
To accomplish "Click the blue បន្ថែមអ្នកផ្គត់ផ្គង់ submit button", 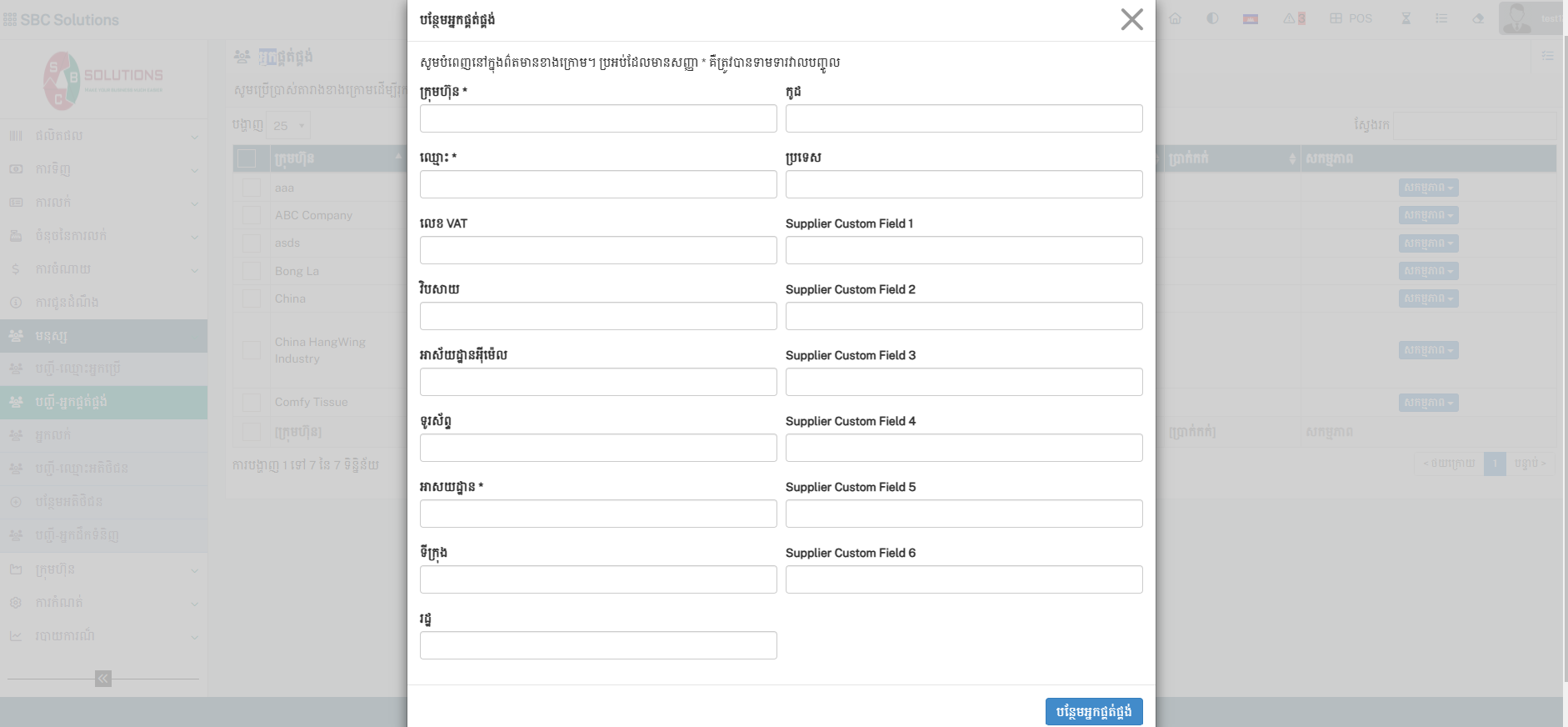I will (x=1093, y=711).
